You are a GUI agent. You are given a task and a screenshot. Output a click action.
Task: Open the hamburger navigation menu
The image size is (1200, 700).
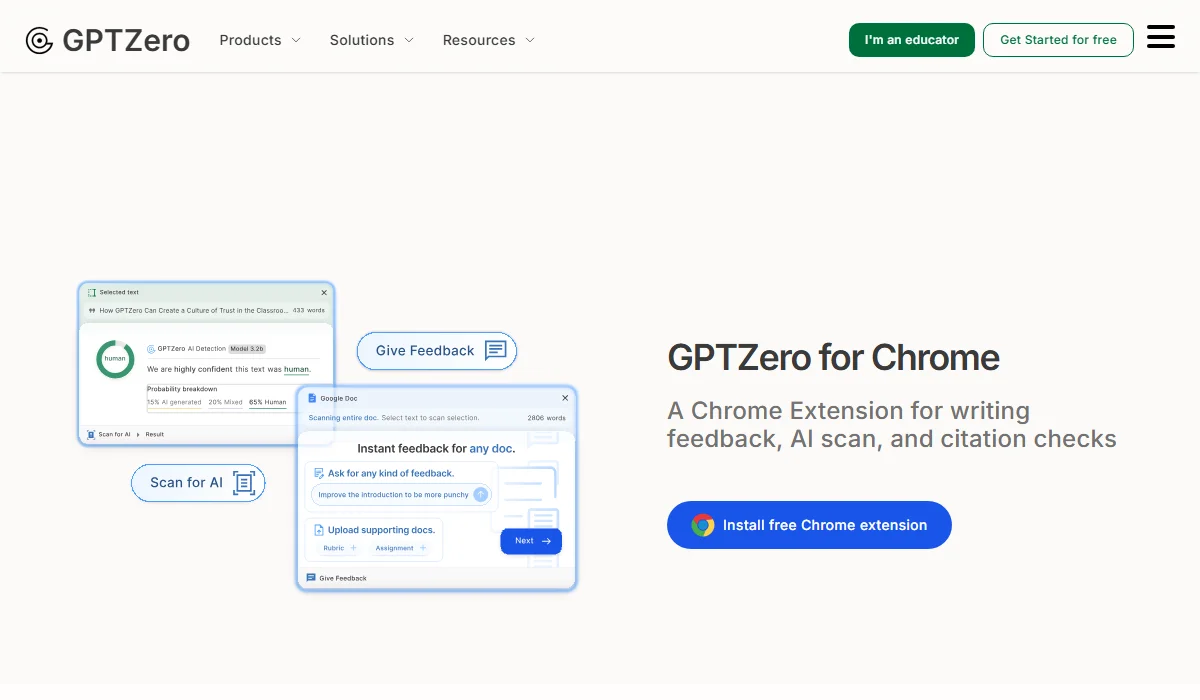point(1161,36)
